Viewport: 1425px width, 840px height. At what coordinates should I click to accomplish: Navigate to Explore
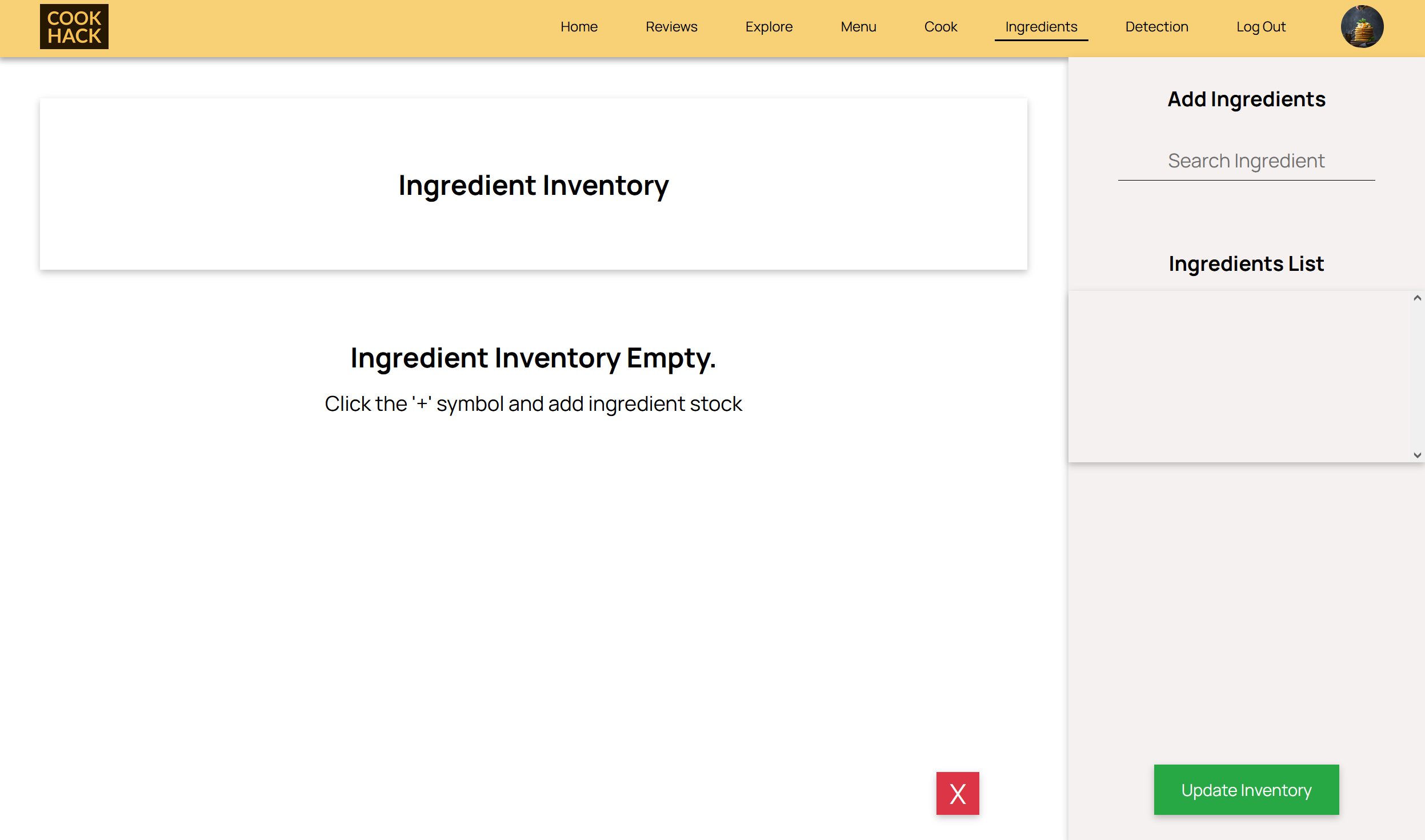tap(768, 27)
